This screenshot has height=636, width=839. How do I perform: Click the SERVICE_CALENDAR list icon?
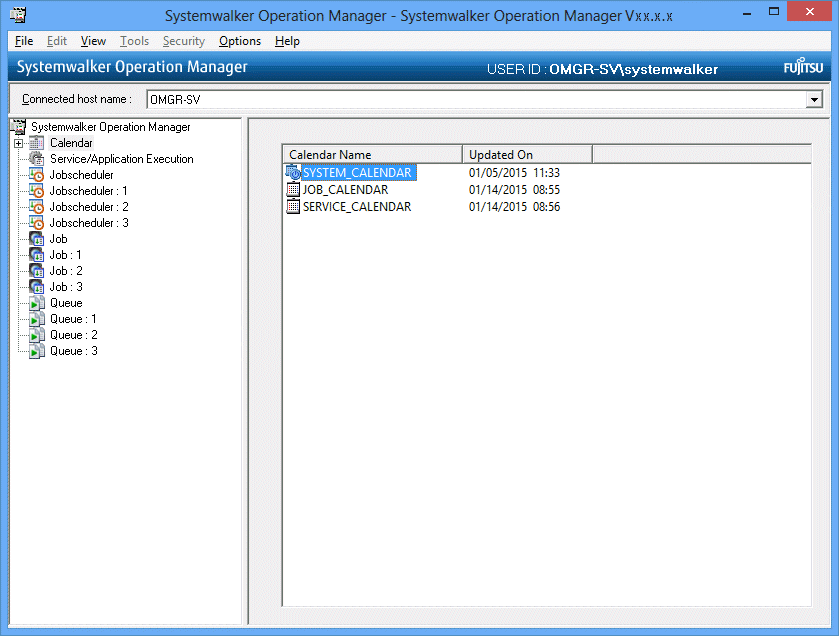[x=293, y=206]
